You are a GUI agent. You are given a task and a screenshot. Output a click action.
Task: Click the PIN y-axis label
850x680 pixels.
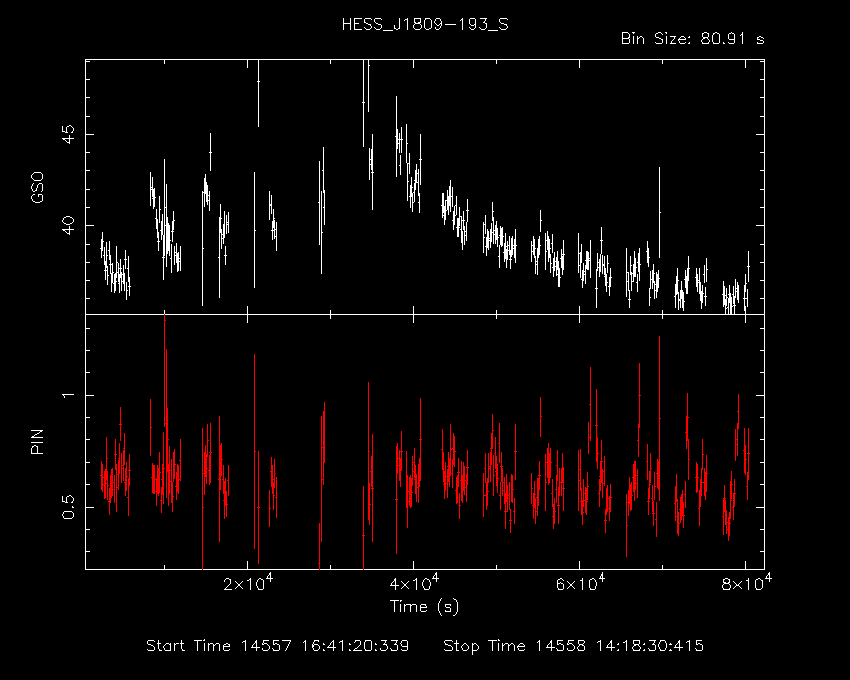click(37, 441)
